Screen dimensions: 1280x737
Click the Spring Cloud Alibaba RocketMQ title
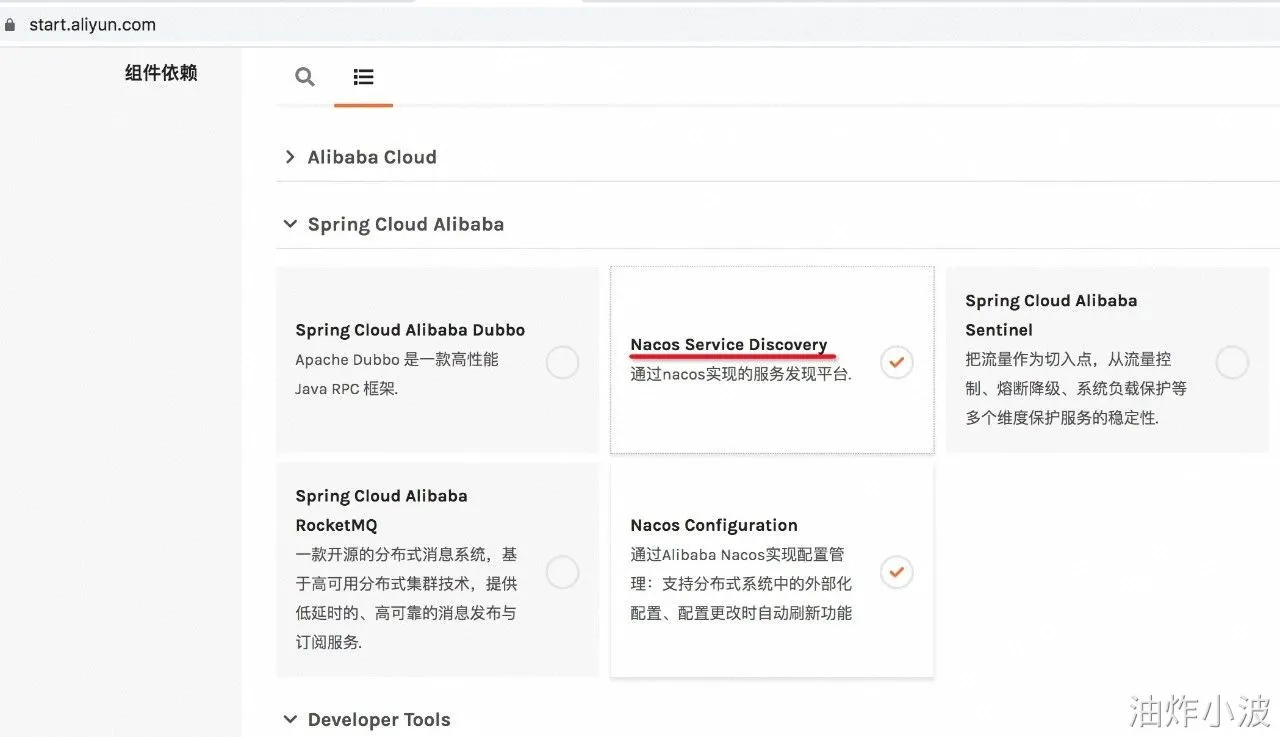pos(381,510)
